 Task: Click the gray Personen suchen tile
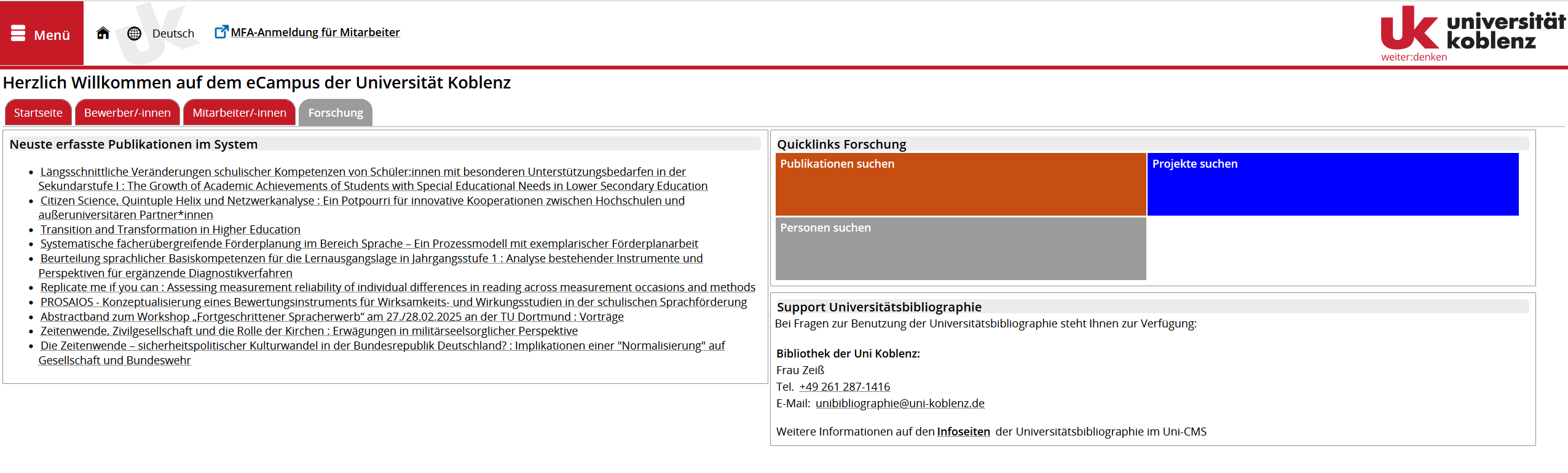click(960, 248)
